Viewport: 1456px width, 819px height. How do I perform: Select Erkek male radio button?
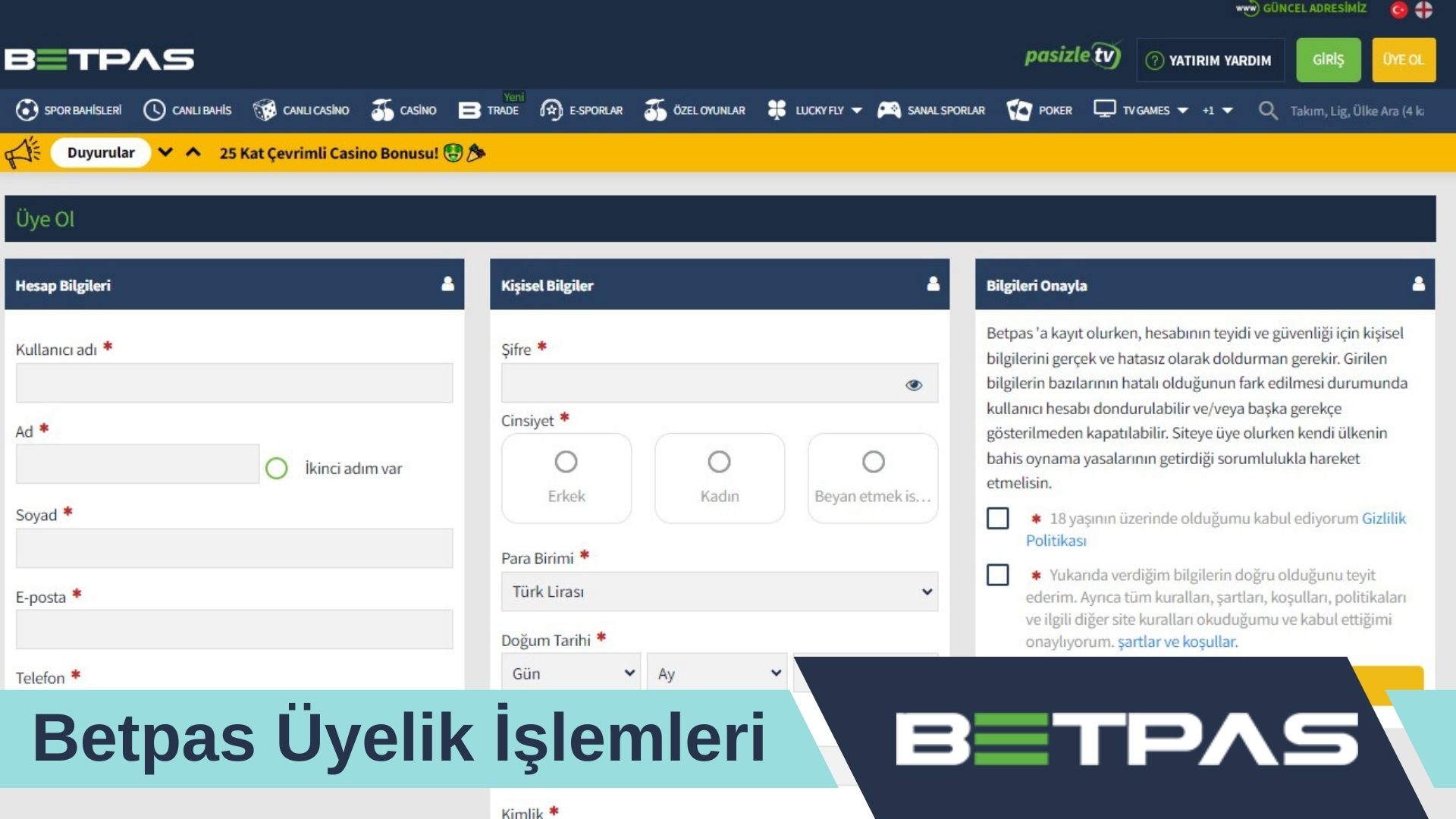(x=566, y=462)
